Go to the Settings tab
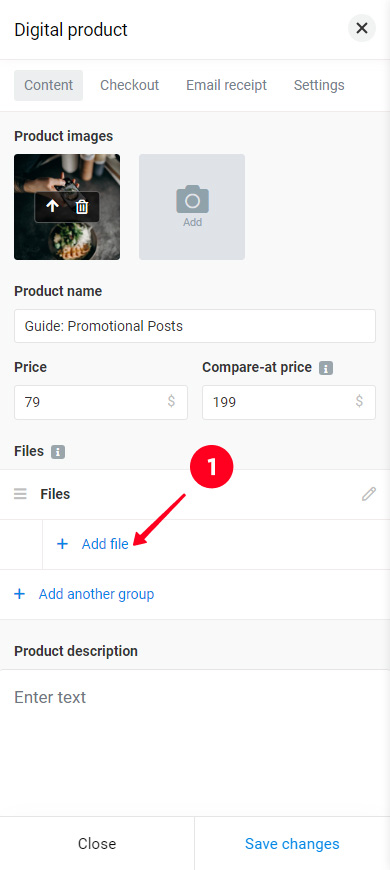 (319, 85)
